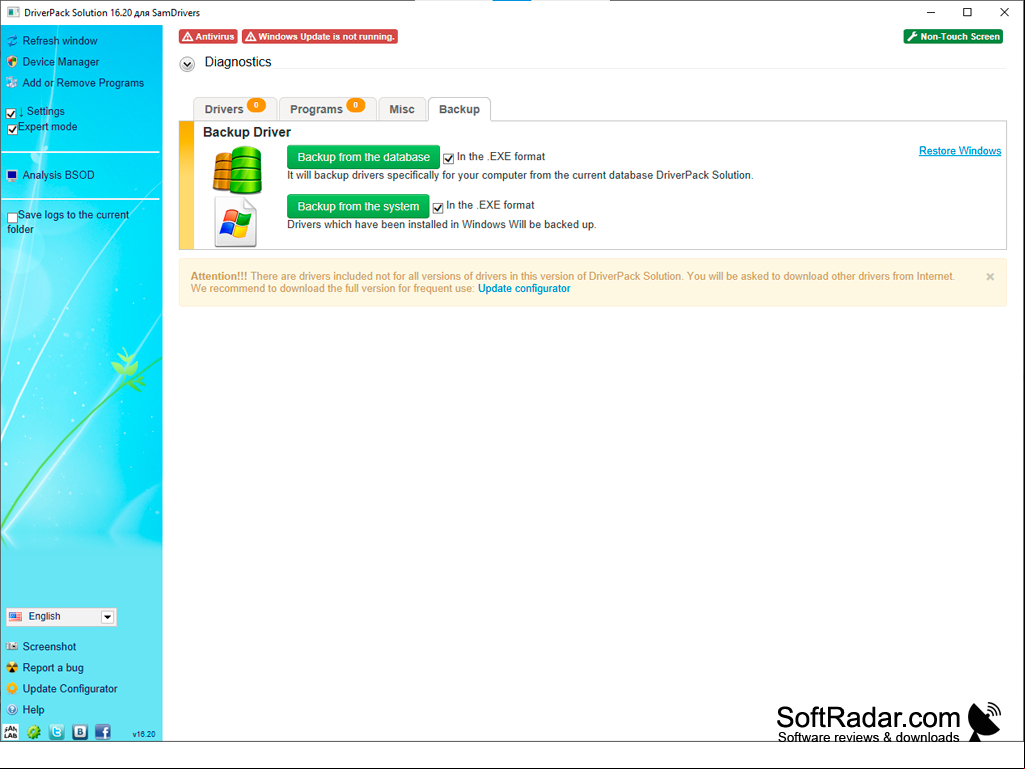Screen dimensions: 1025x769
Task: Dismiss the Attention notice with X
Action: tap(990, 277)
